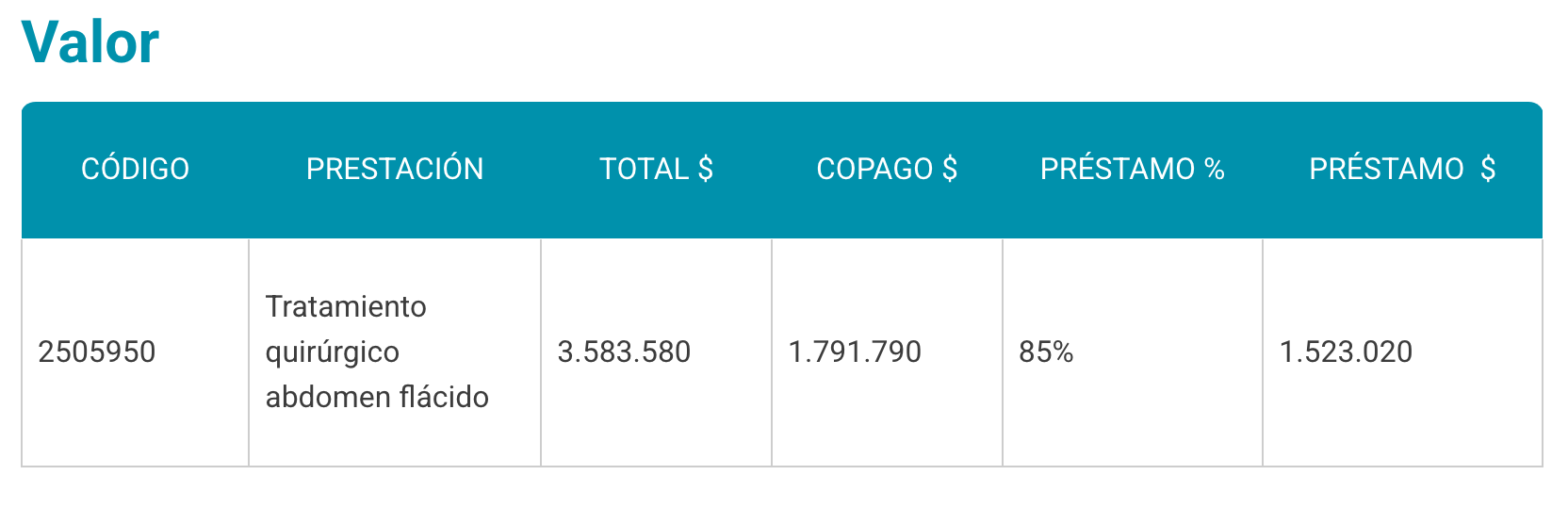Click the dollar sign in PRÉSTAMO $ header
This screenshot has width=1568, height=524.
pyautogui.click(x=1488, y=169)
